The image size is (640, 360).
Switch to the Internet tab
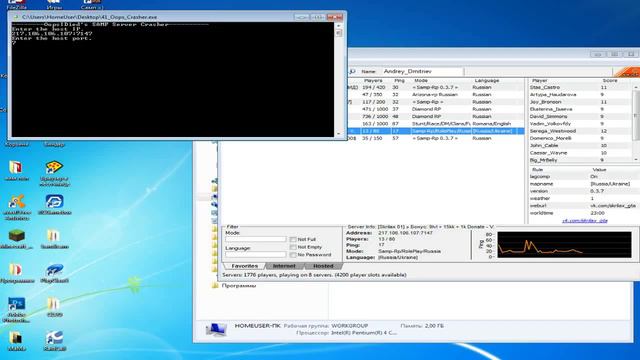284,266
